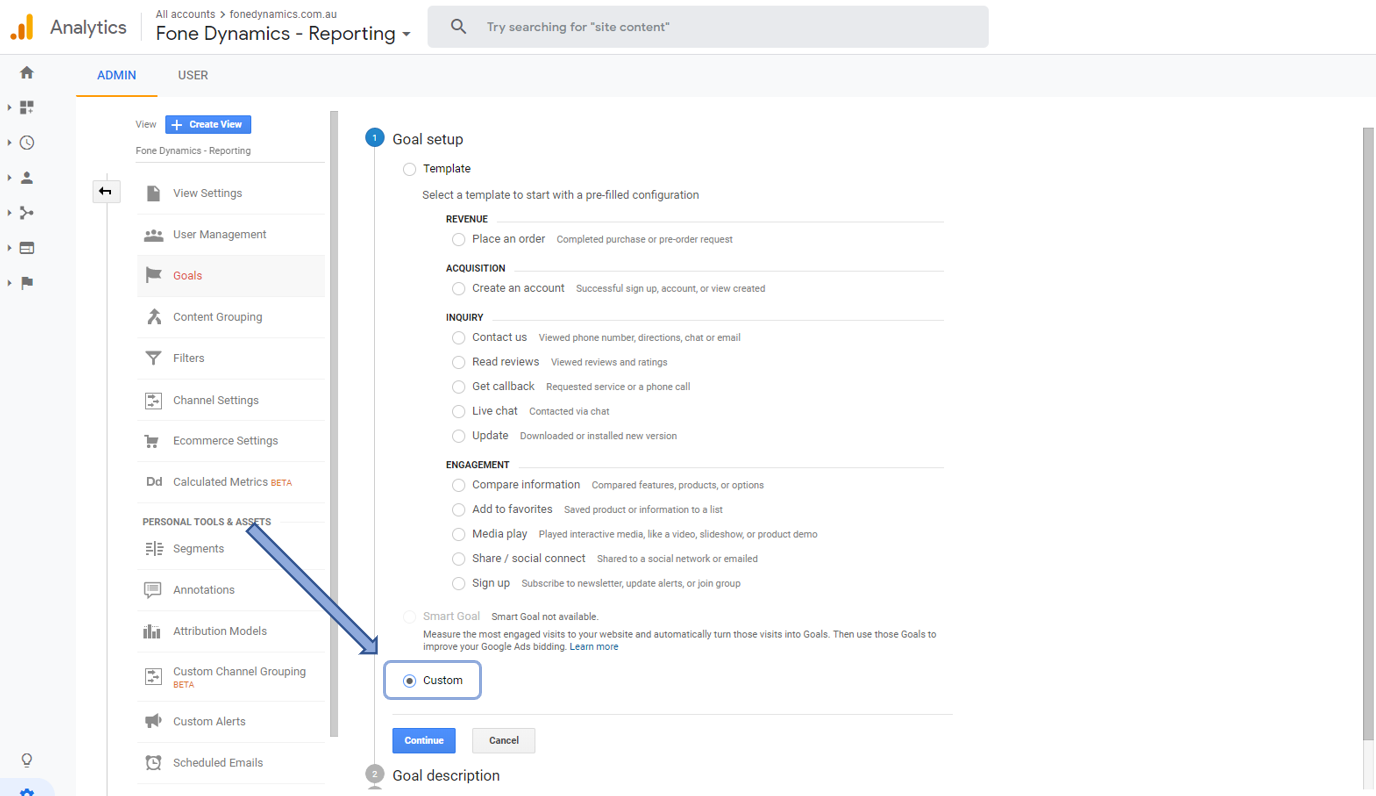Click the User Management people icon
Viewport: 1376px width, 796px height.
[x=153, y=235]
